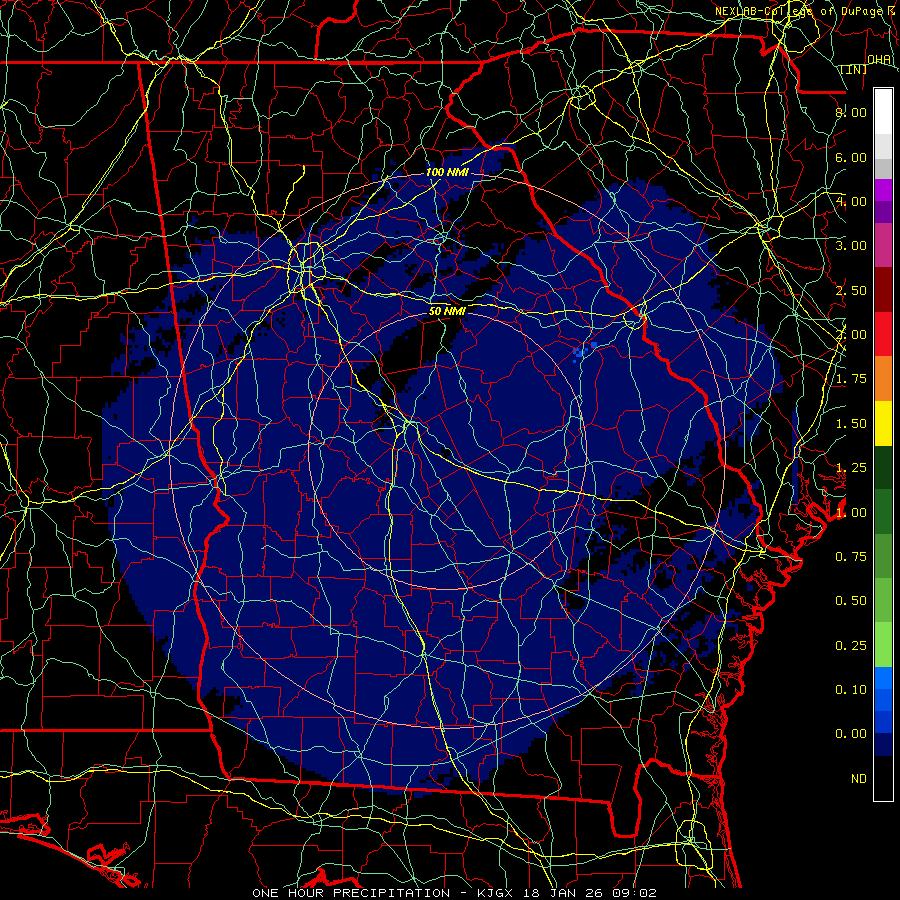Click the 1.25 legend value
This screenshot has height=900, width=900.
point(851,468)
